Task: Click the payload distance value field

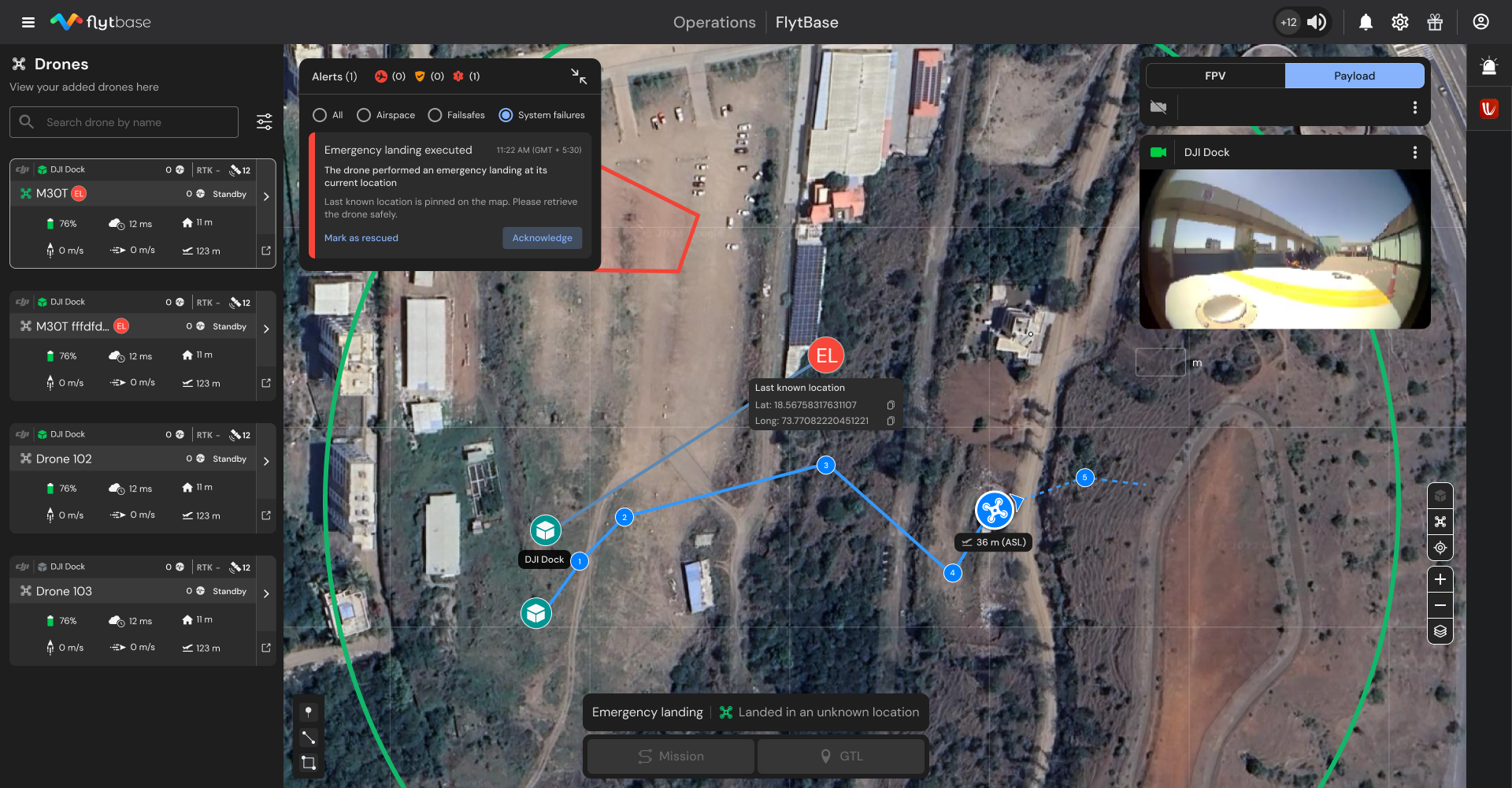Action: coord(1161,362)
